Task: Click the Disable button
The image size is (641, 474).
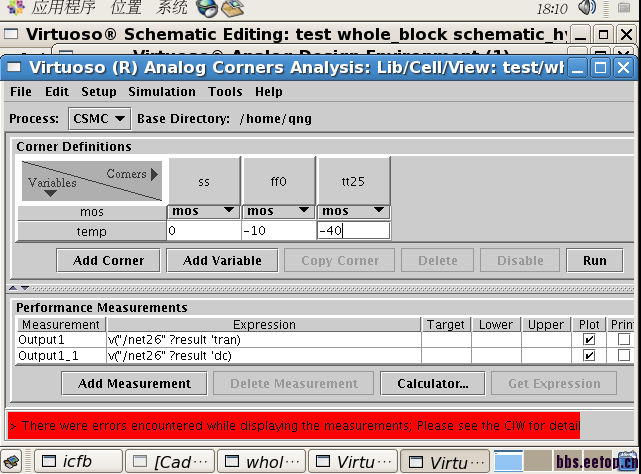Action: (x=520, y=261)
